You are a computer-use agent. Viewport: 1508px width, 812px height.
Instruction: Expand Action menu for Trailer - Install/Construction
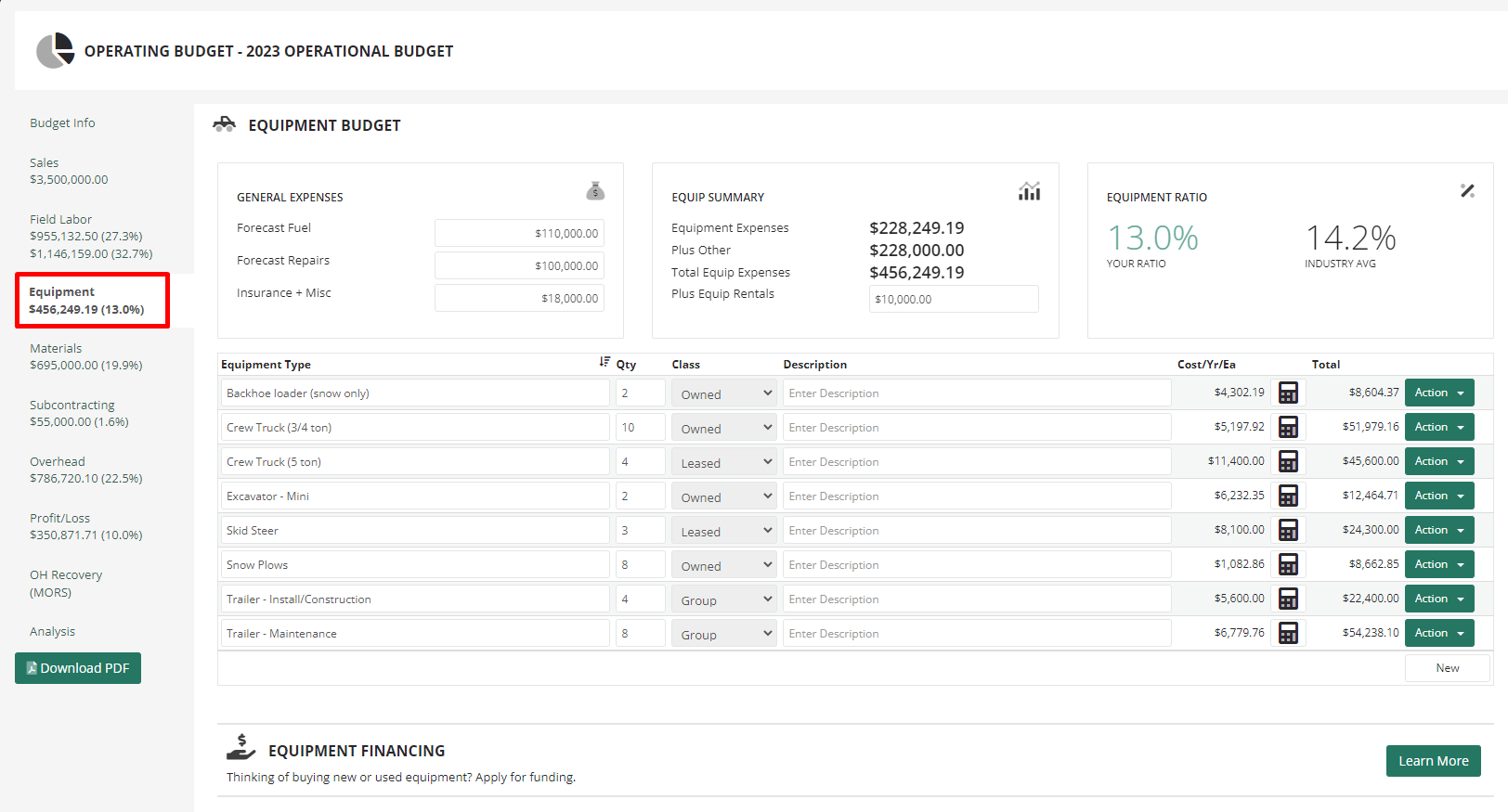click(1439, 599)
